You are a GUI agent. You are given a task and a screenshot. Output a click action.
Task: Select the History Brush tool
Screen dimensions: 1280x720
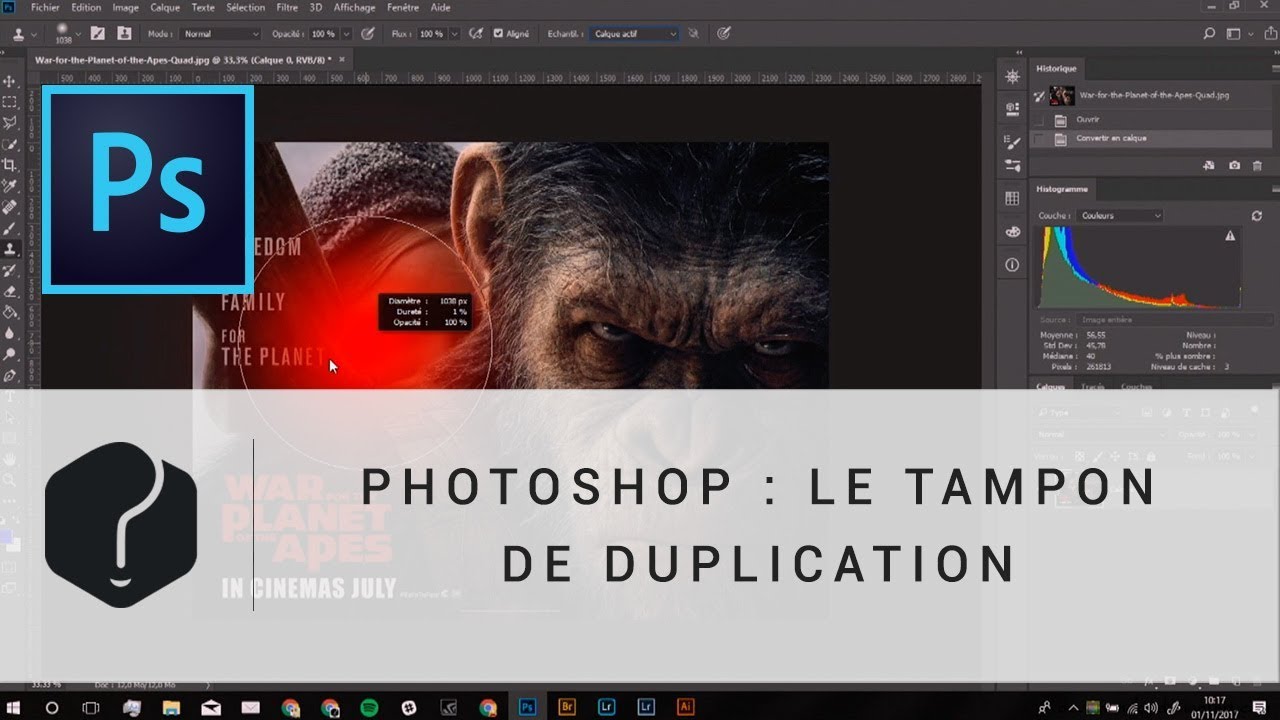click(10, 270)
